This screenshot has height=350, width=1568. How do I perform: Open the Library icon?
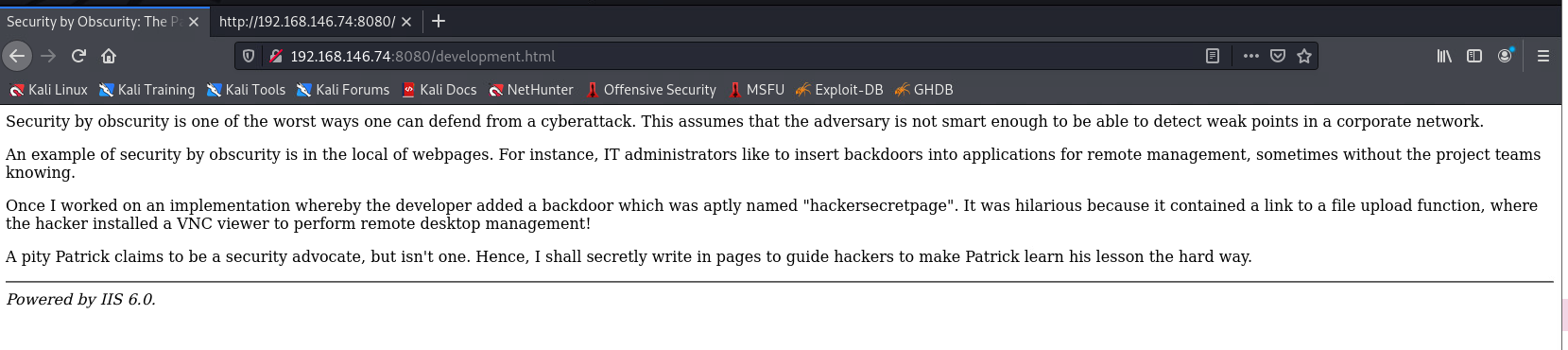tap(1444, 56)
